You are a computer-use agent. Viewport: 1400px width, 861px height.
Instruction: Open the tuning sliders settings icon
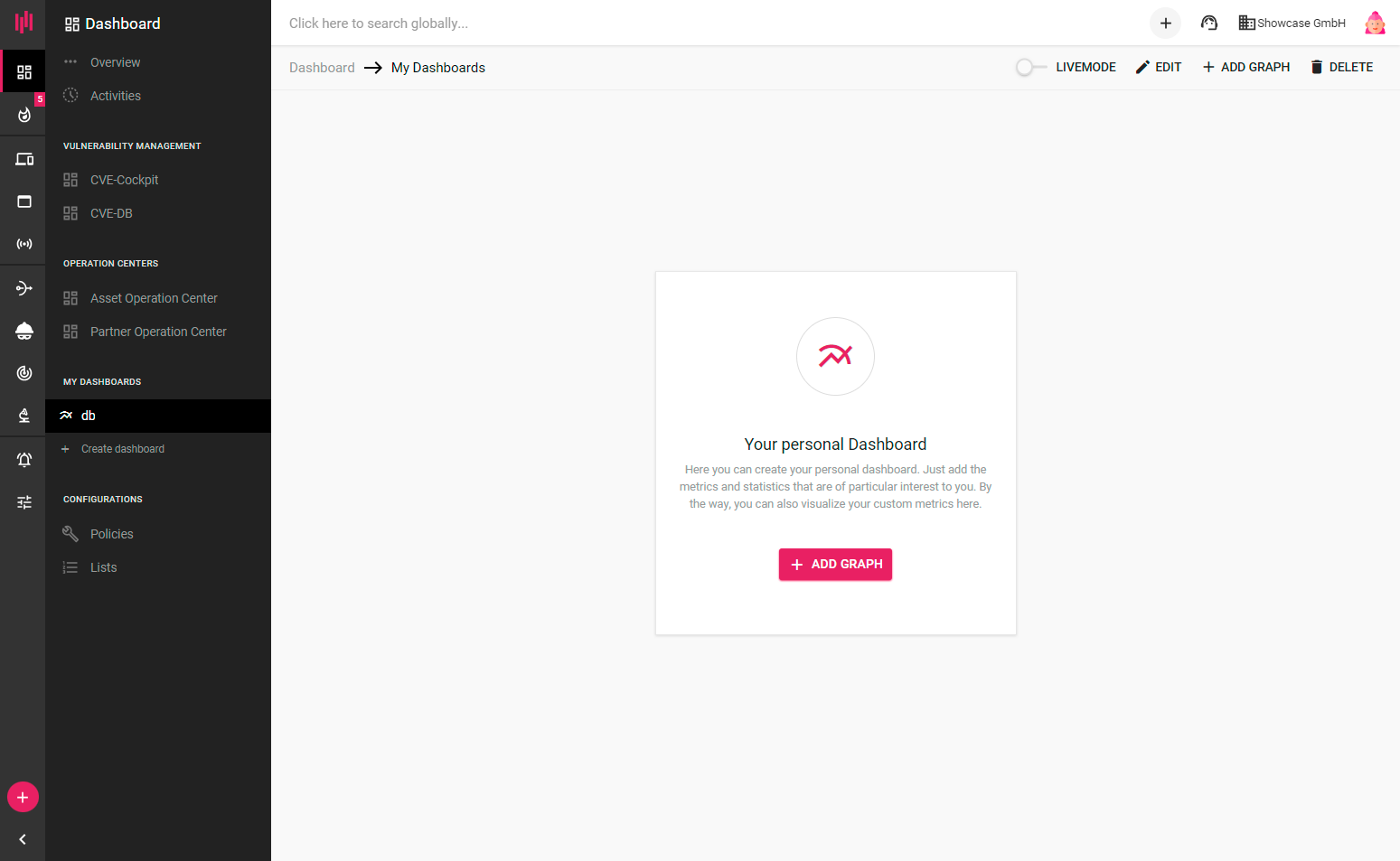pyautogui.click(x=24, y=502)
